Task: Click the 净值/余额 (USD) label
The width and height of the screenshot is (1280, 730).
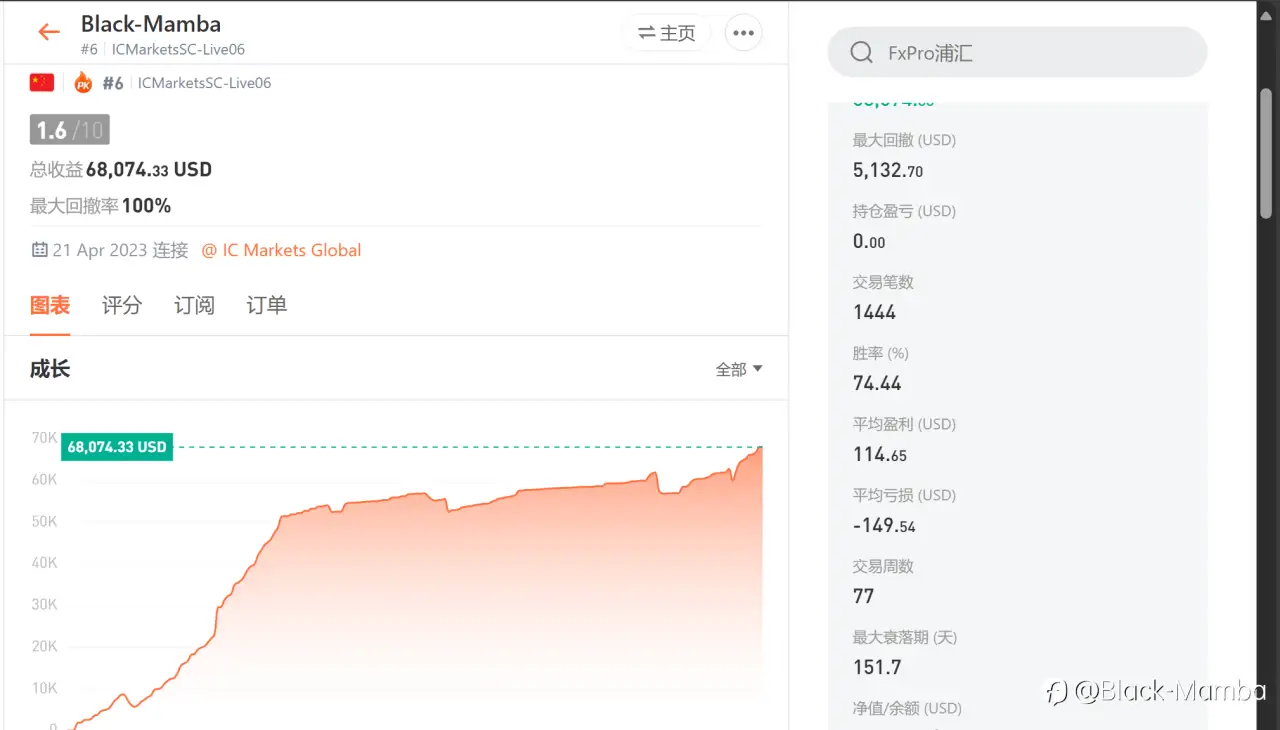Action: 907,708
